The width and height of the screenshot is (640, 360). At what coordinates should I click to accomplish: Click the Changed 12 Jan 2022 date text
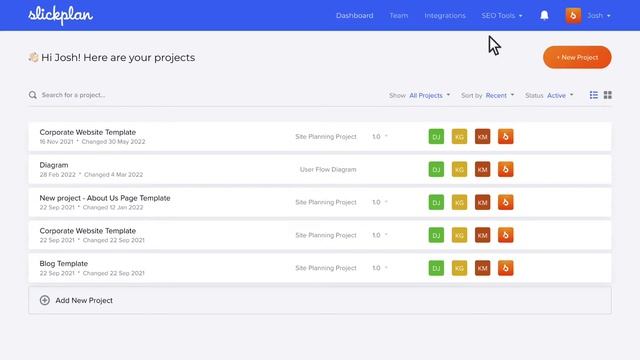pyautogui.click(x=113, y=207)
